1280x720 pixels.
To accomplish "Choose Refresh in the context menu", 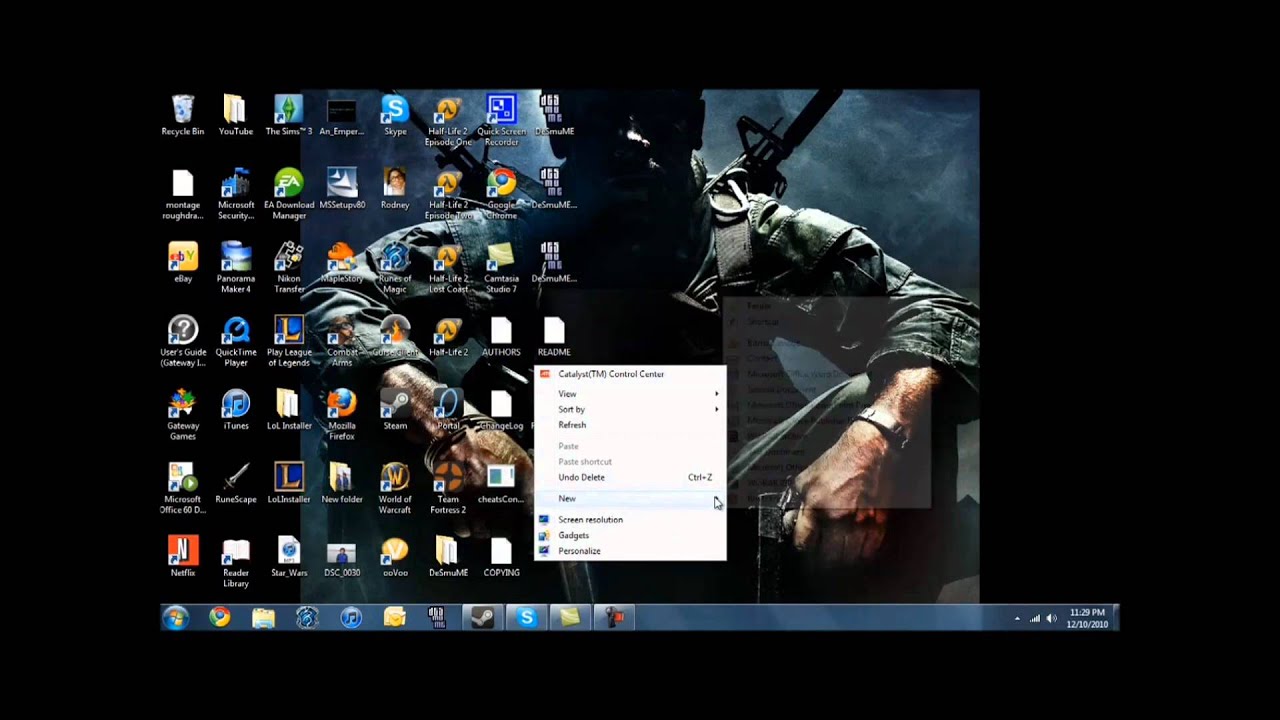I will pyautogui.click(x=630, y=425).
